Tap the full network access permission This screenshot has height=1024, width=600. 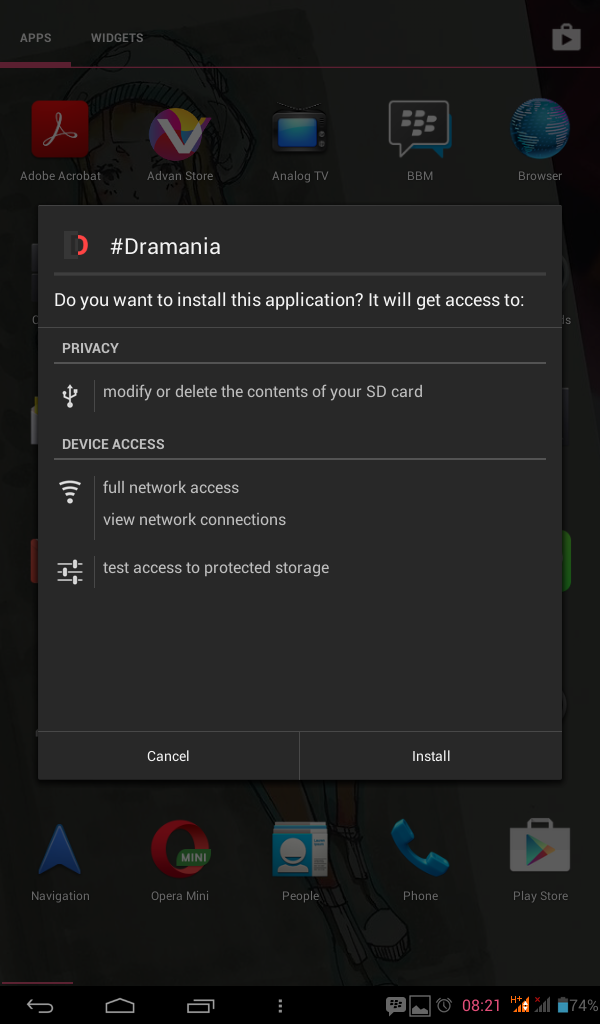(171, 488)
